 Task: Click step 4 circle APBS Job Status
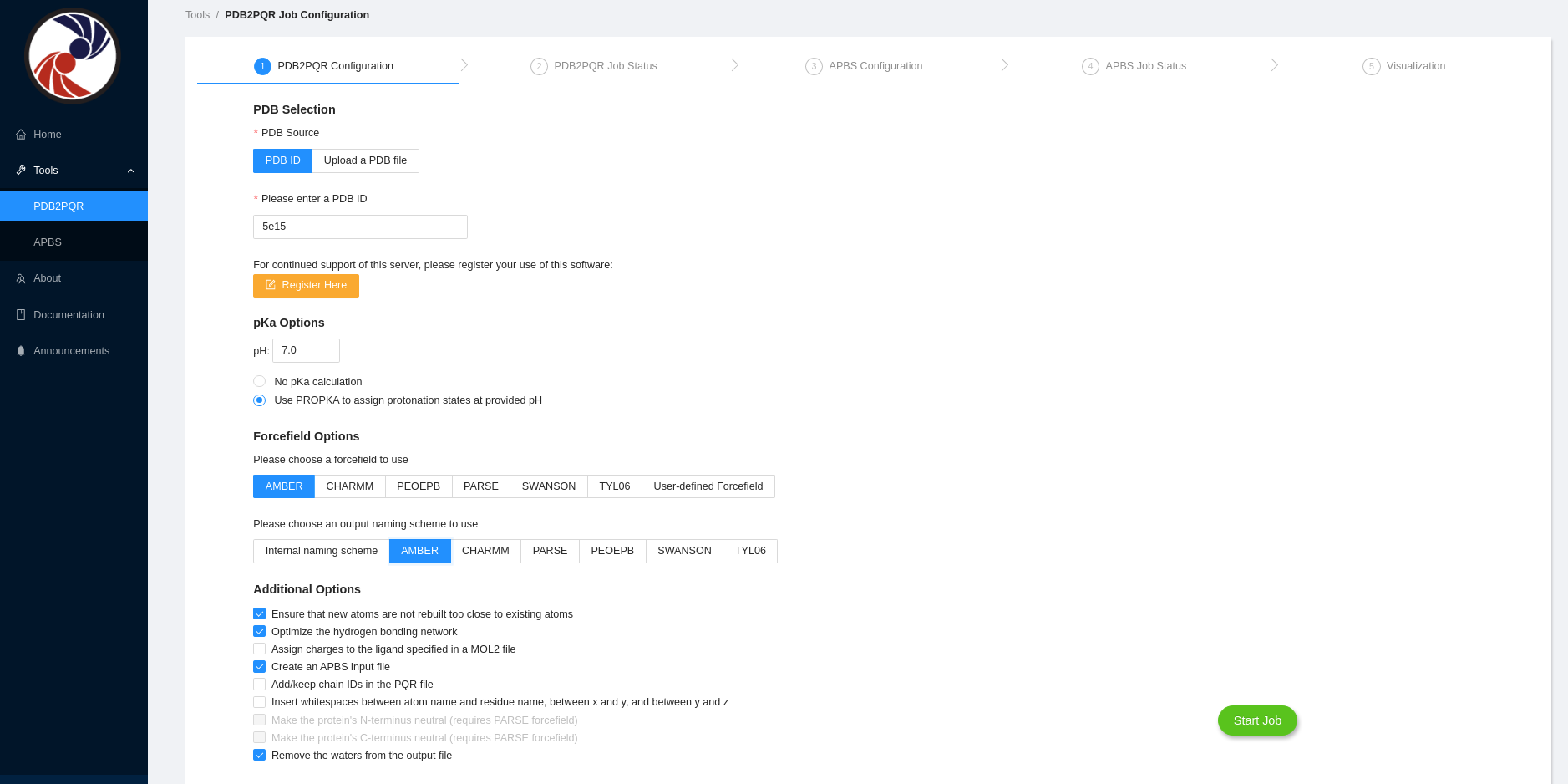click(1090, 66)
